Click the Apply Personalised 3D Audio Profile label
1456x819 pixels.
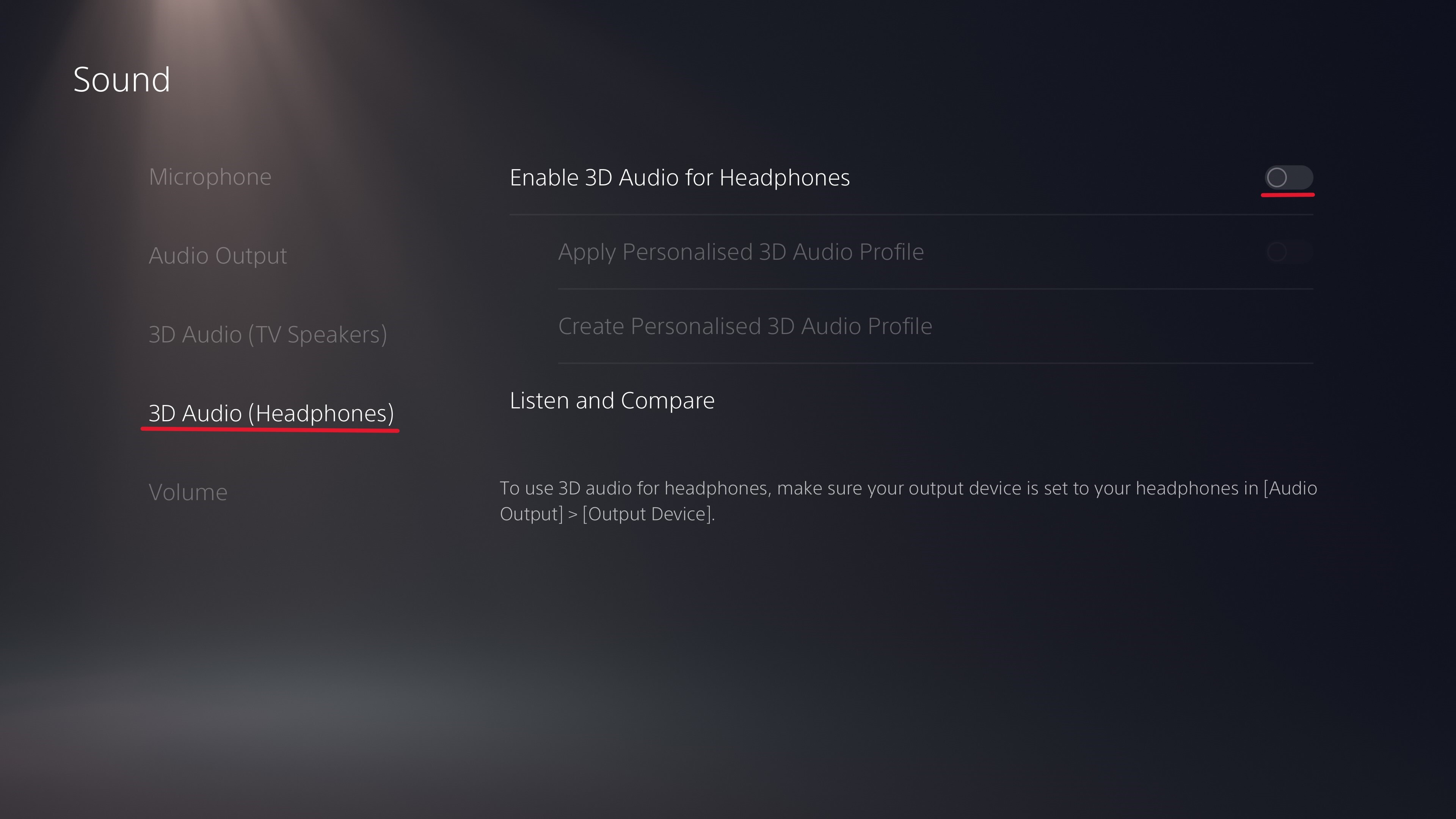coord(741,252)
